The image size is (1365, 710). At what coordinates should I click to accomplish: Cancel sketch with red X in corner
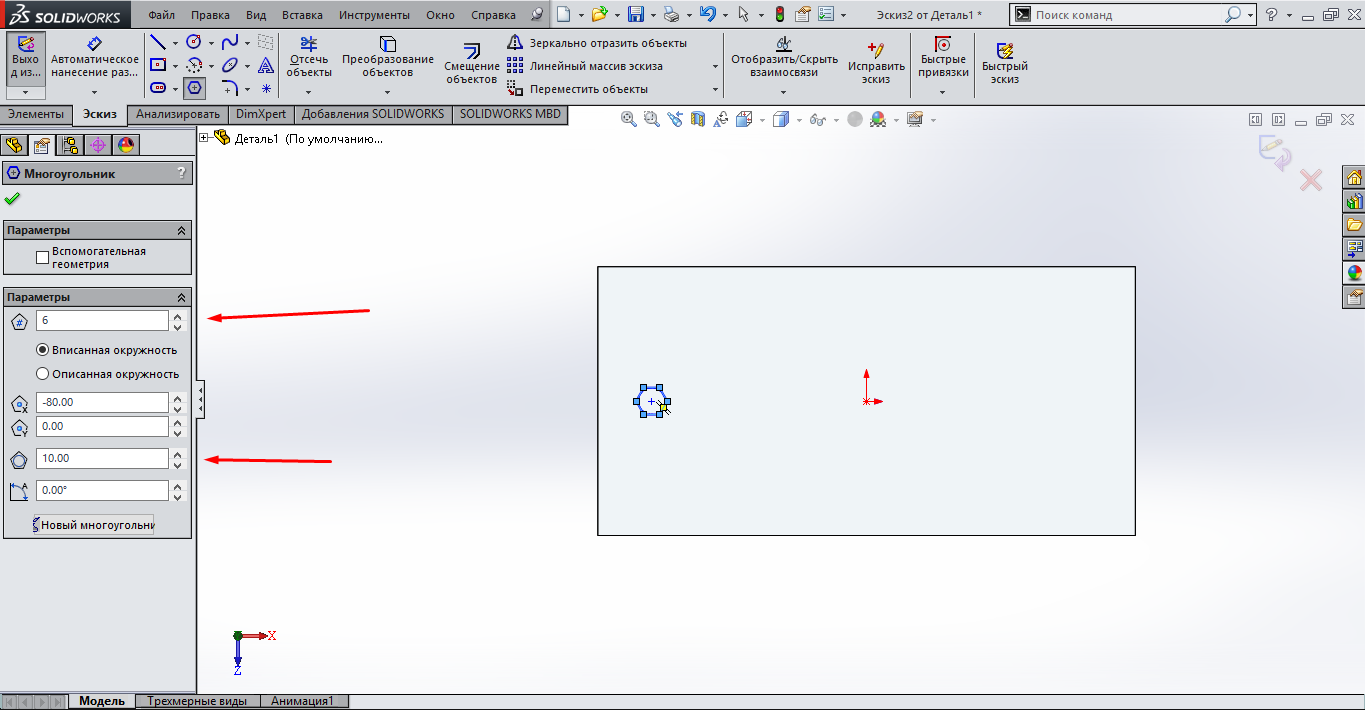click(1310, 180)
